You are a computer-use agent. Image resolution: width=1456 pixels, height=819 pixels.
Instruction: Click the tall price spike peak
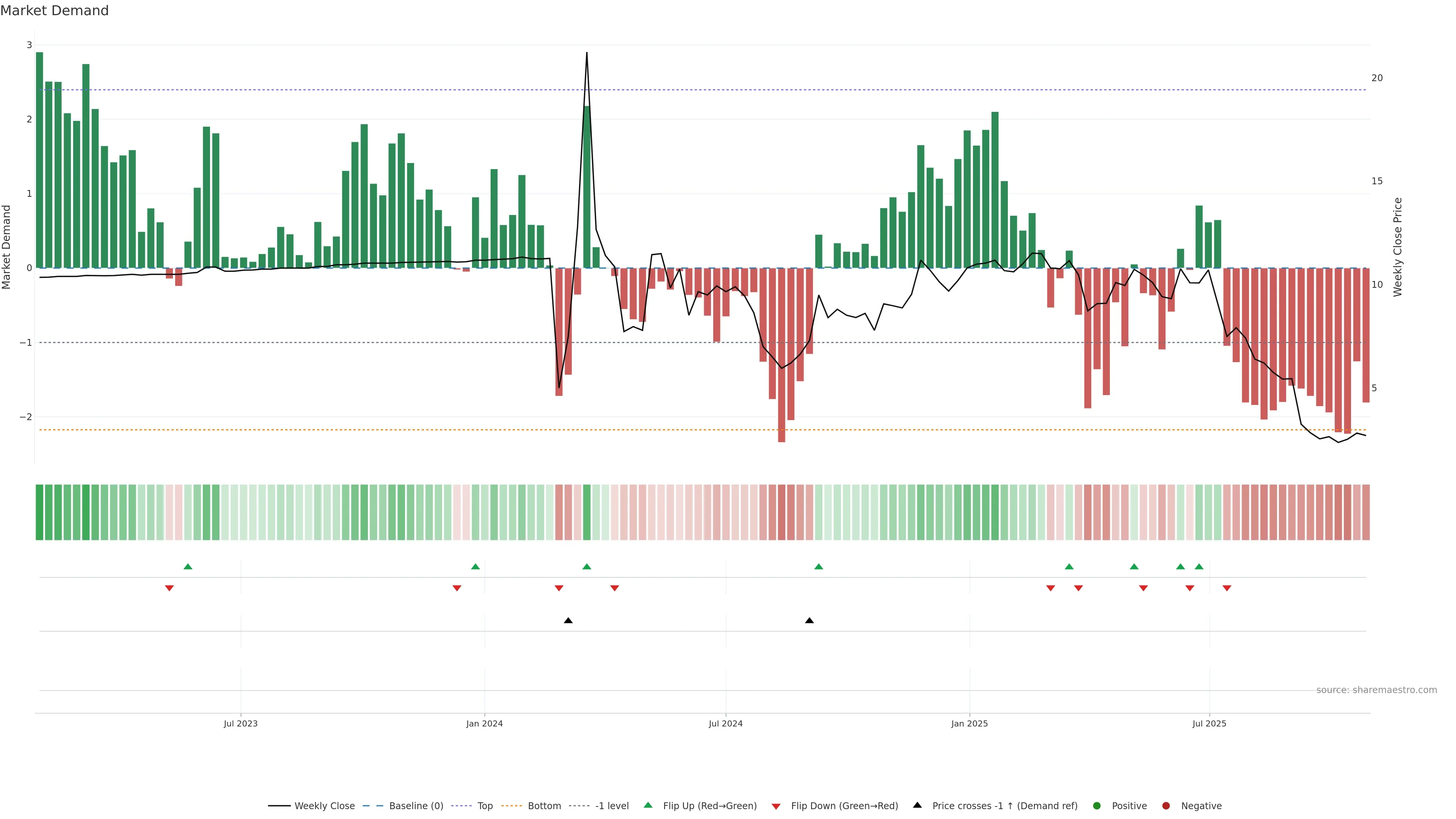[587, 53]
